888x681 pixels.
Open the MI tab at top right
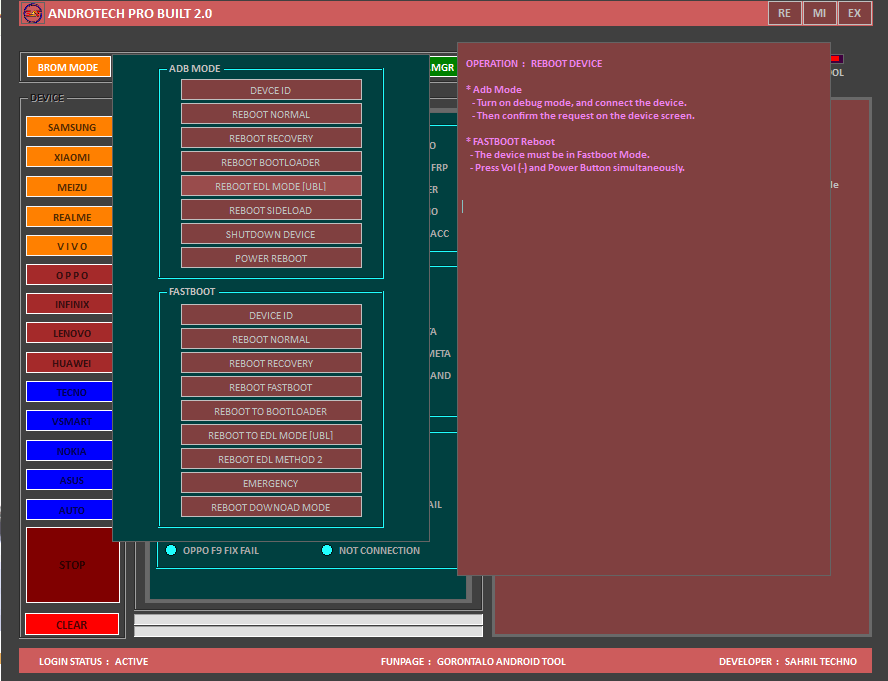coord(820,13)
